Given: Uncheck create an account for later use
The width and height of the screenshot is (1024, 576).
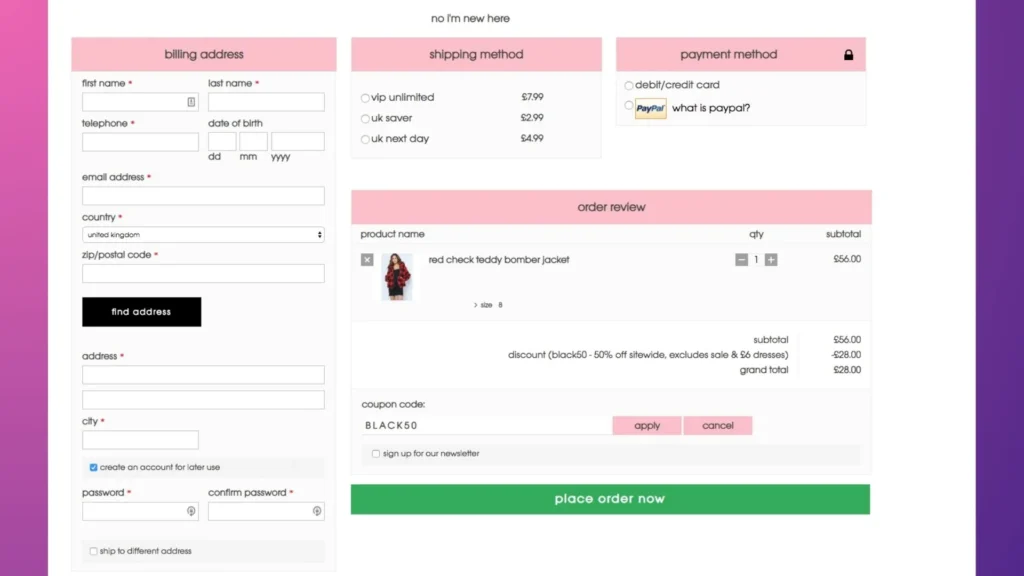Looking at the screenshot, I should (x=91, y=467).
